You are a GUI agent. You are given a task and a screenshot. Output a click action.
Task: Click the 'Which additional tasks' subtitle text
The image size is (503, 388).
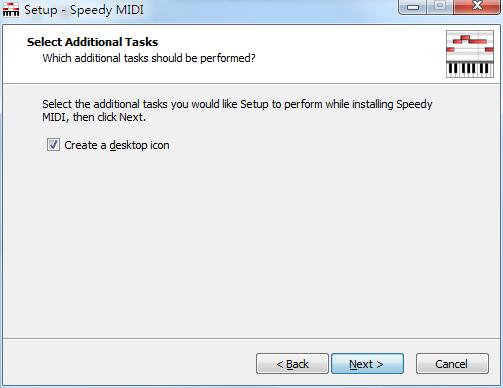point(149,58)
